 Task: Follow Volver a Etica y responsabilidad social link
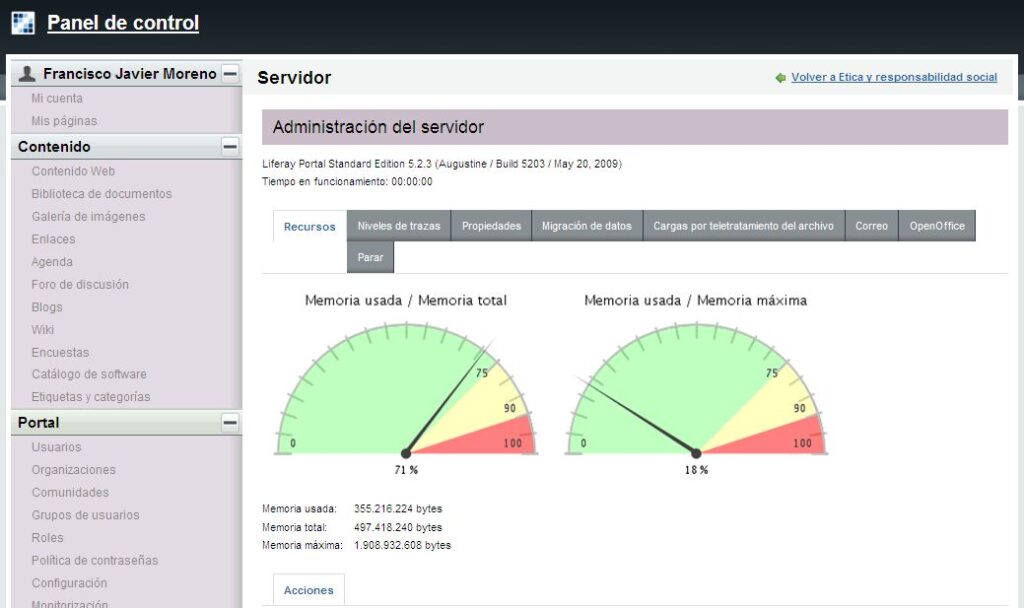tap(893, 77)
